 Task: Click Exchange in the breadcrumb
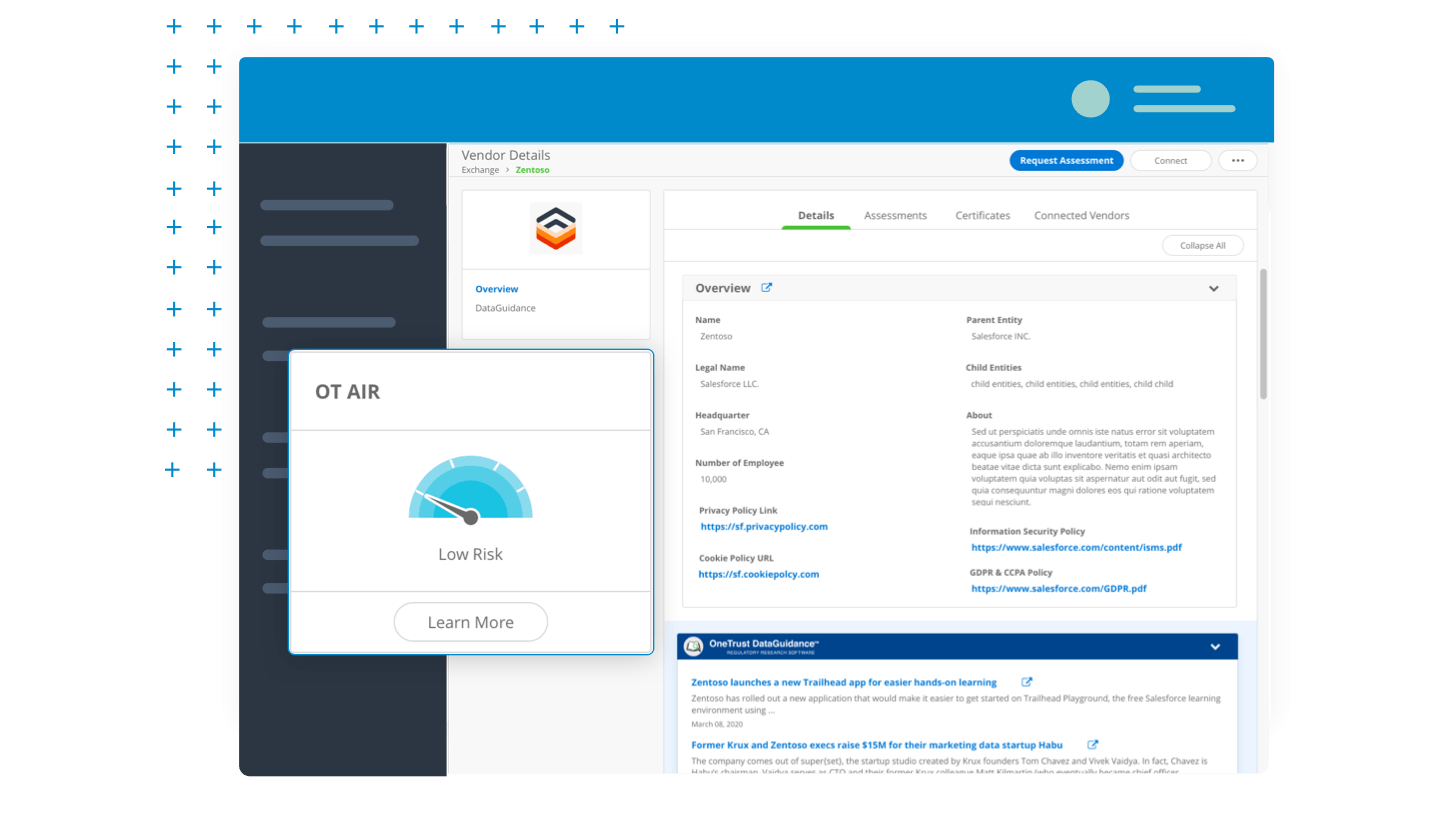pyautogui.click(x=480, y=170)
